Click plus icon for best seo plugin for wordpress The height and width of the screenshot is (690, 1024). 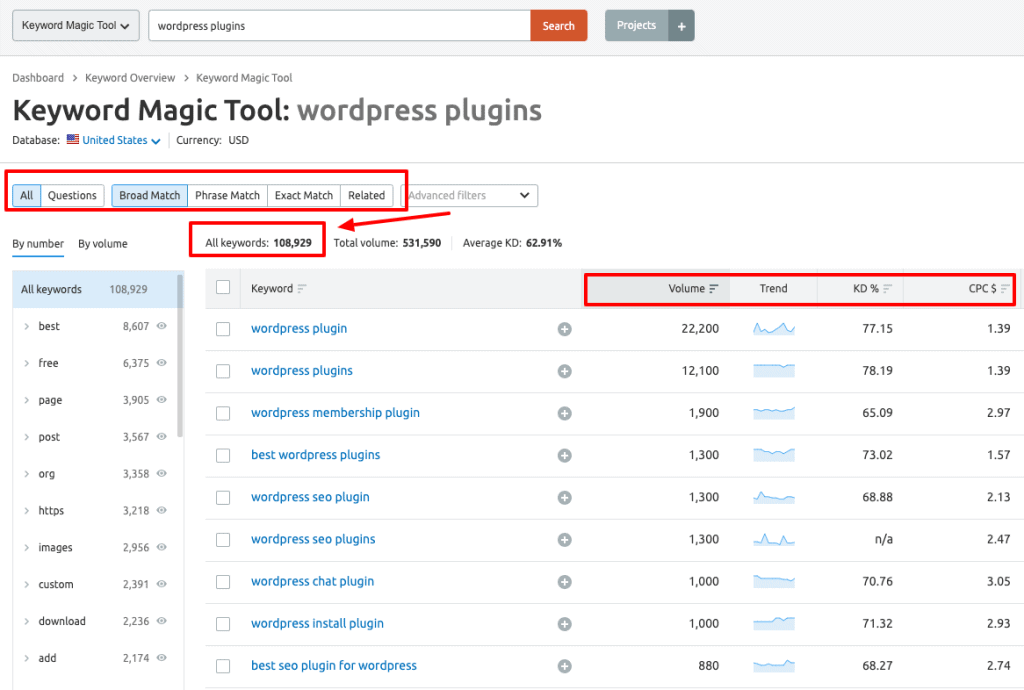[565, 666]
